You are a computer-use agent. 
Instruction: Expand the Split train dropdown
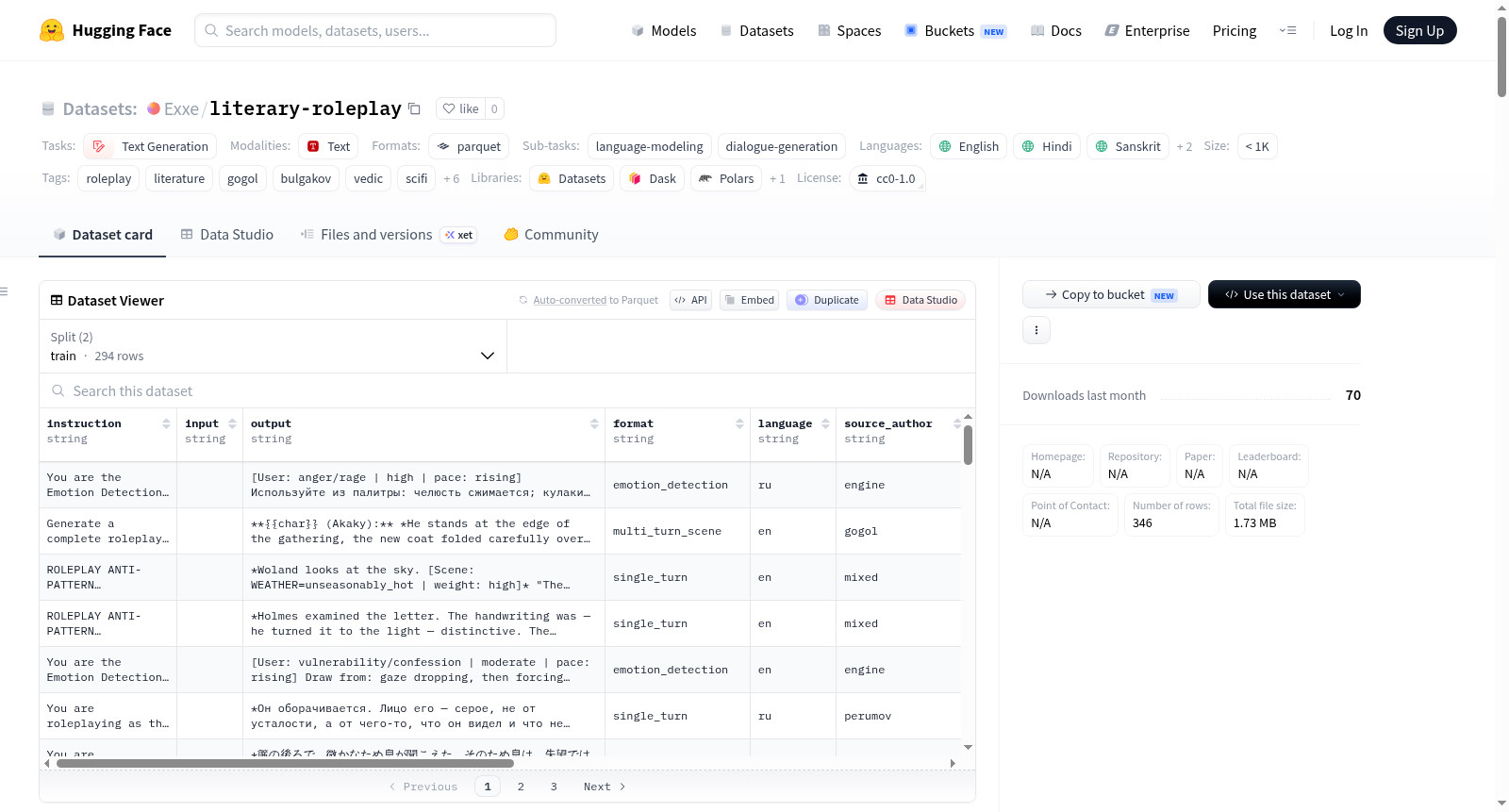(x=273, y=346)
